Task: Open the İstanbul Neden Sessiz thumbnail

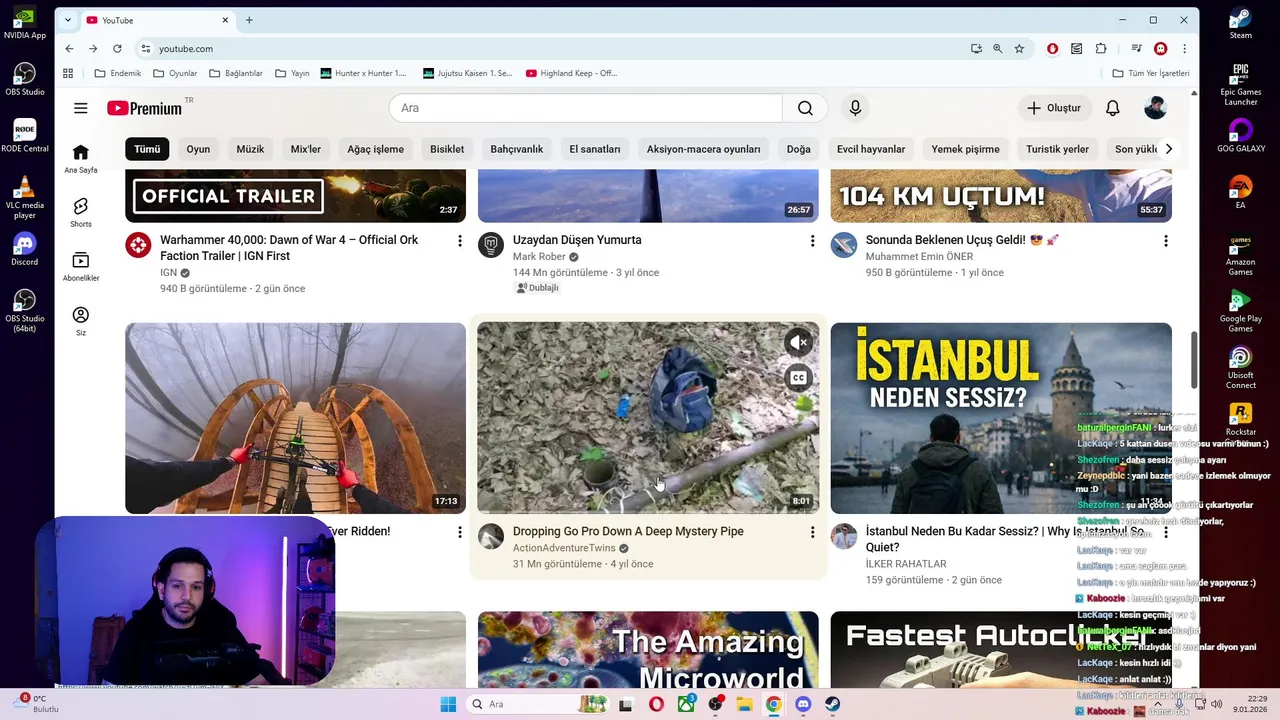Action: (x=1000, y=418)
